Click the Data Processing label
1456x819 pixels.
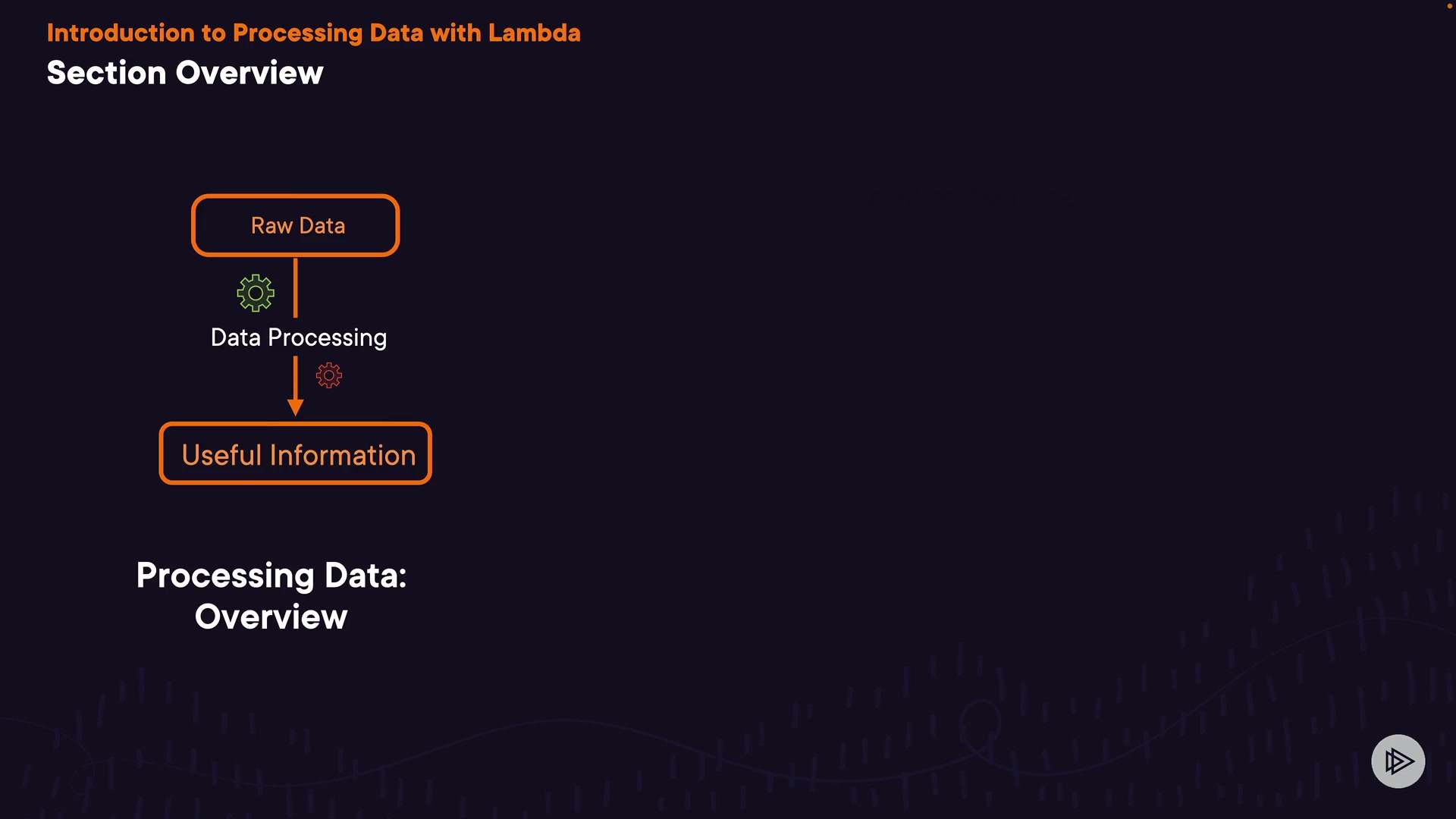coord(298,337)
